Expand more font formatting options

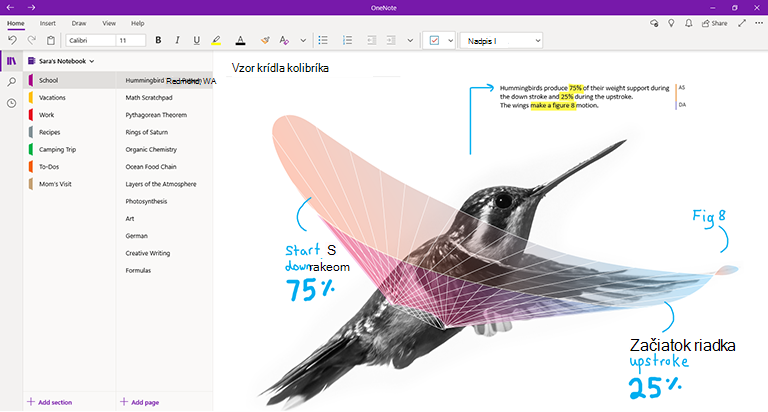303,41
